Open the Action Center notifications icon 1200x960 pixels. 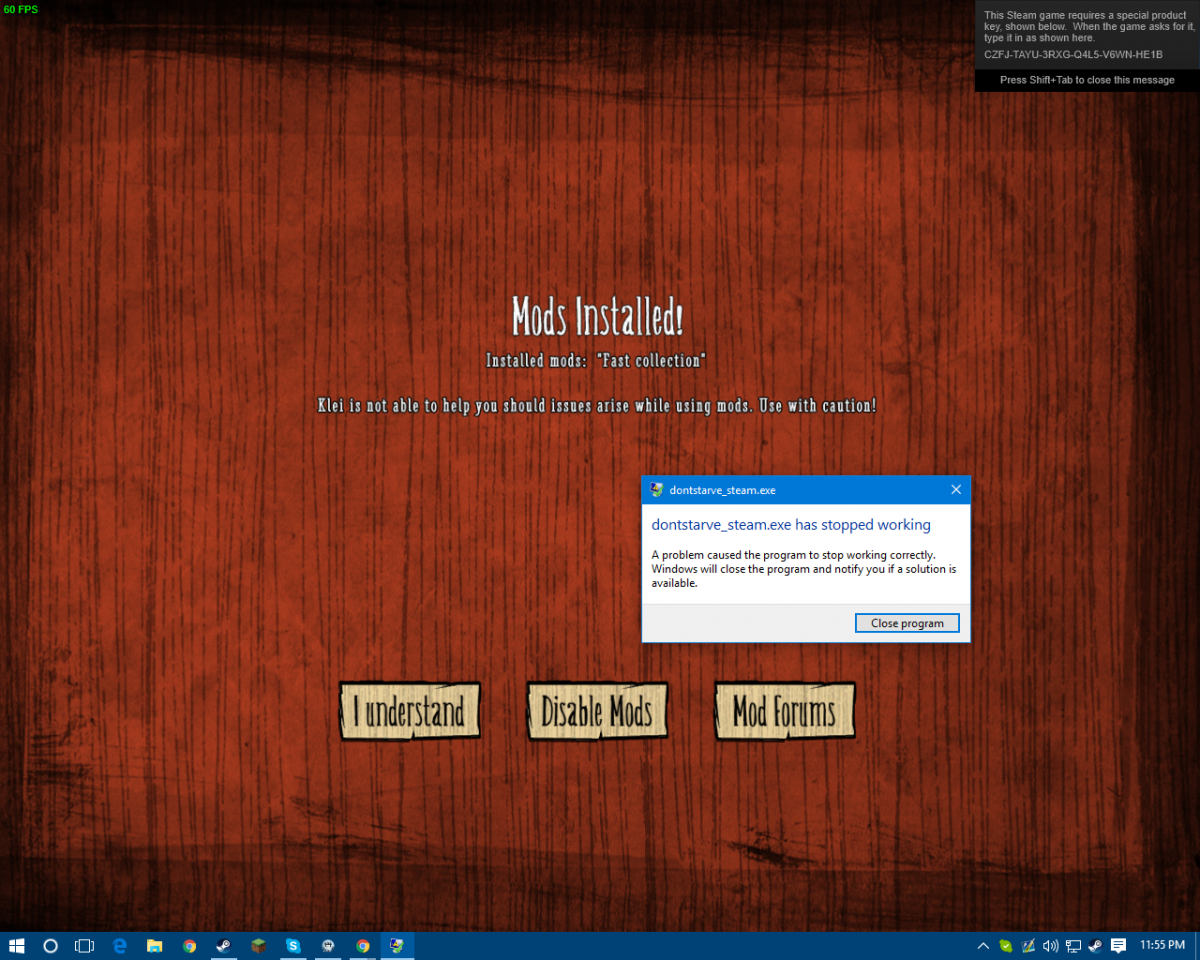click(1119, 945)
